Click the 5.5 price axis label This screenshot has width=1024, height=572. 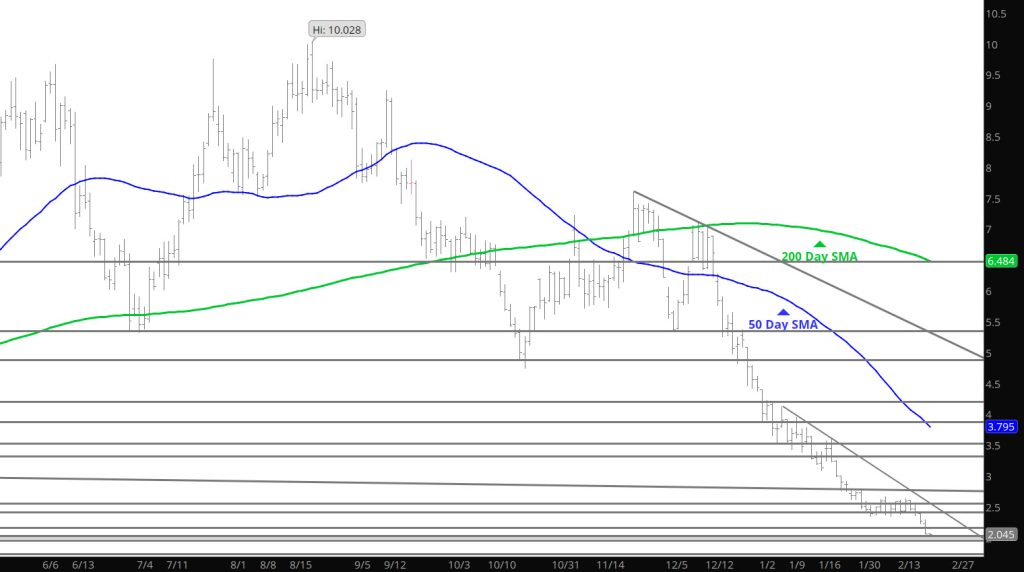(x=994, y=323)
